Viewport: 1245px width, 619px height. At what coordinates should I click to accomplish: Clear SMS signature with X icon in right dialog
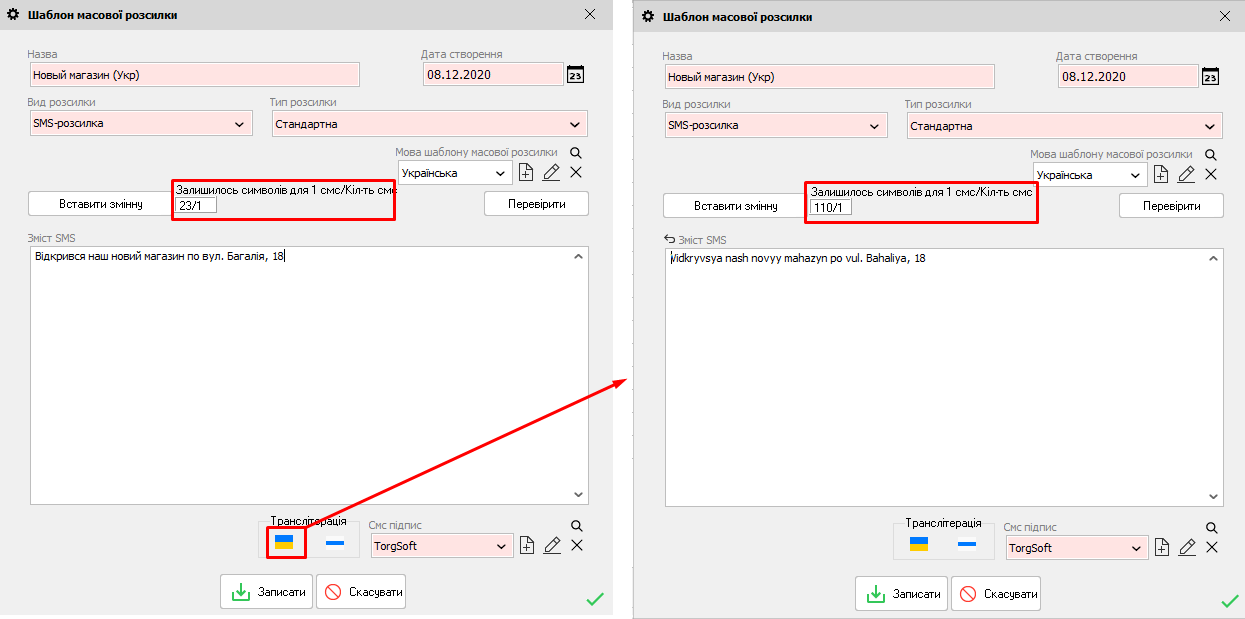pyautogui.click(x=1212, y=547)
